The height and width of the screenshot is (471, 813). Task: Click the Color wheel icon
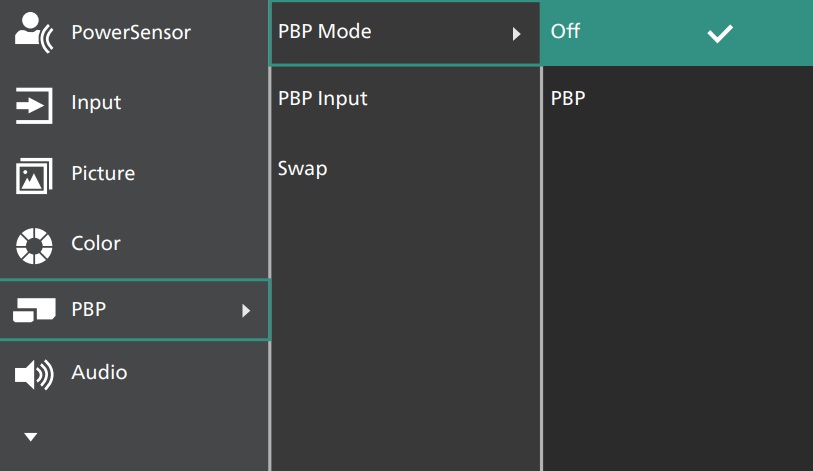34,244
